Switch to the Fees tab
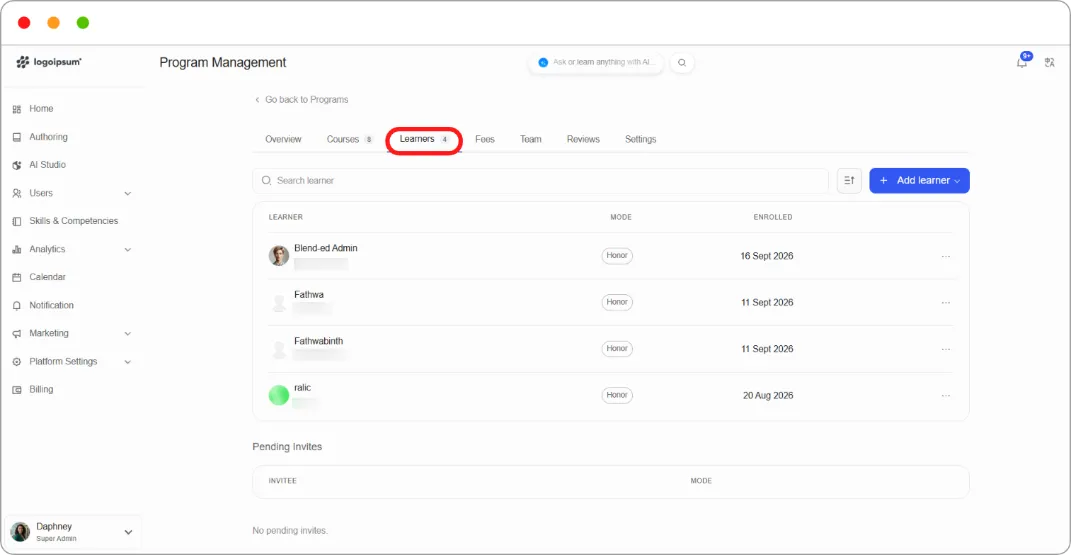 (x=485, y=139)
